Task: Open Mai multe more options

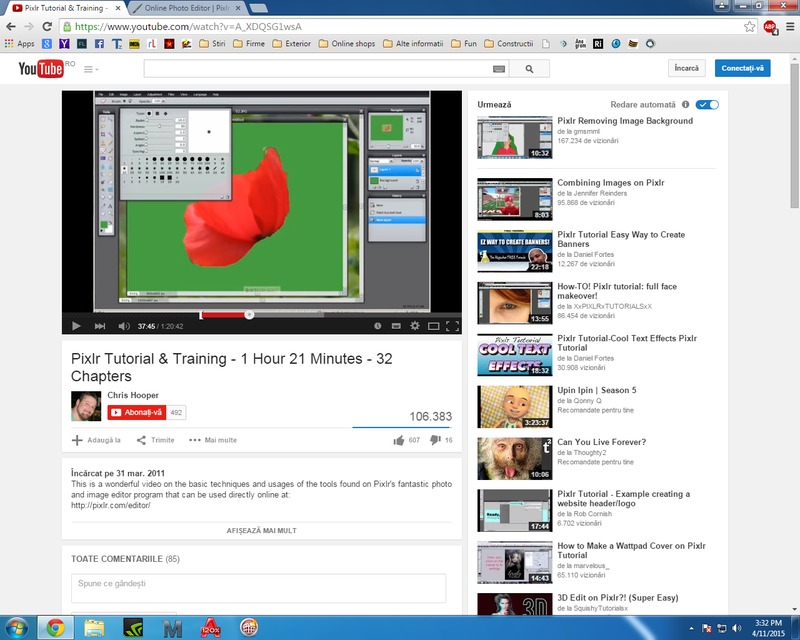Action: click(x=213, y=440)
